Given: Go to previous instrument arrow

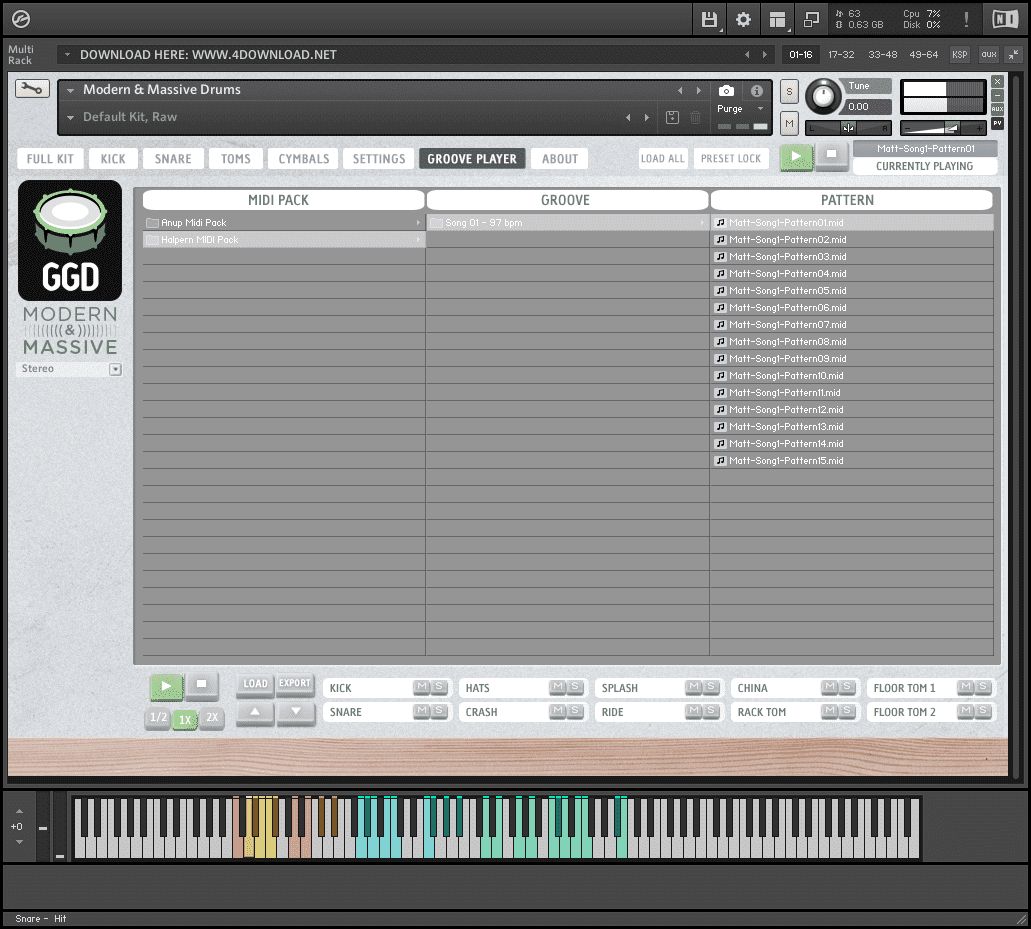Looking at the screenshot, I should click(x=680, y=91).
